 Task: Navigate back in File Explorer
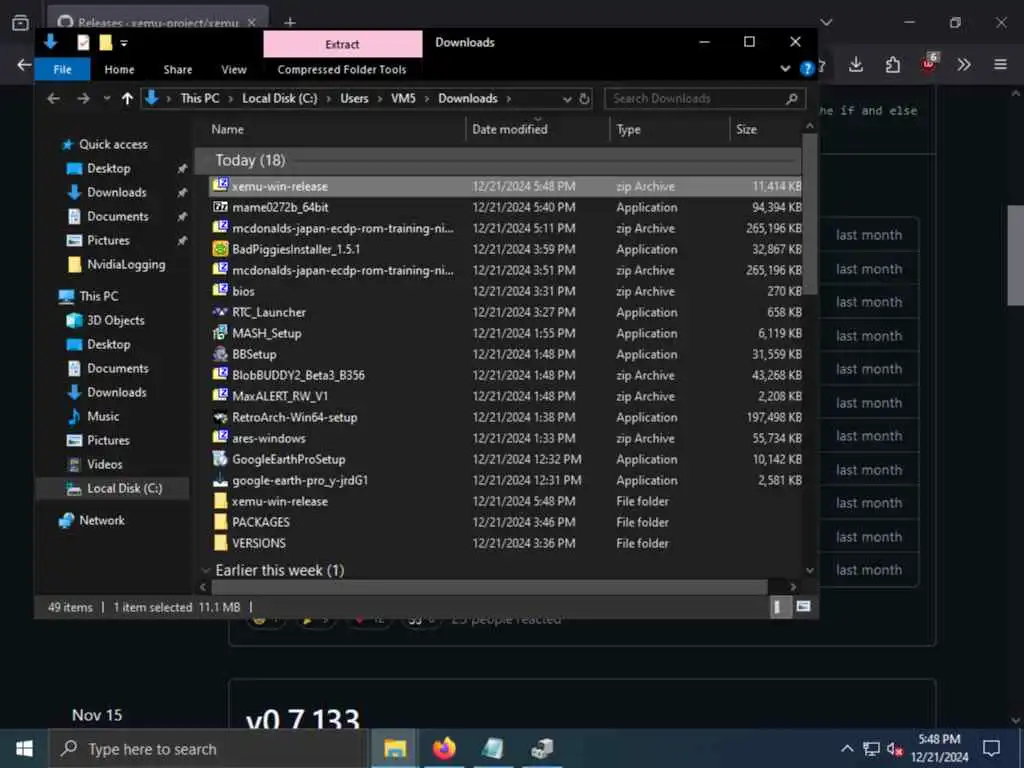(54, 99)
